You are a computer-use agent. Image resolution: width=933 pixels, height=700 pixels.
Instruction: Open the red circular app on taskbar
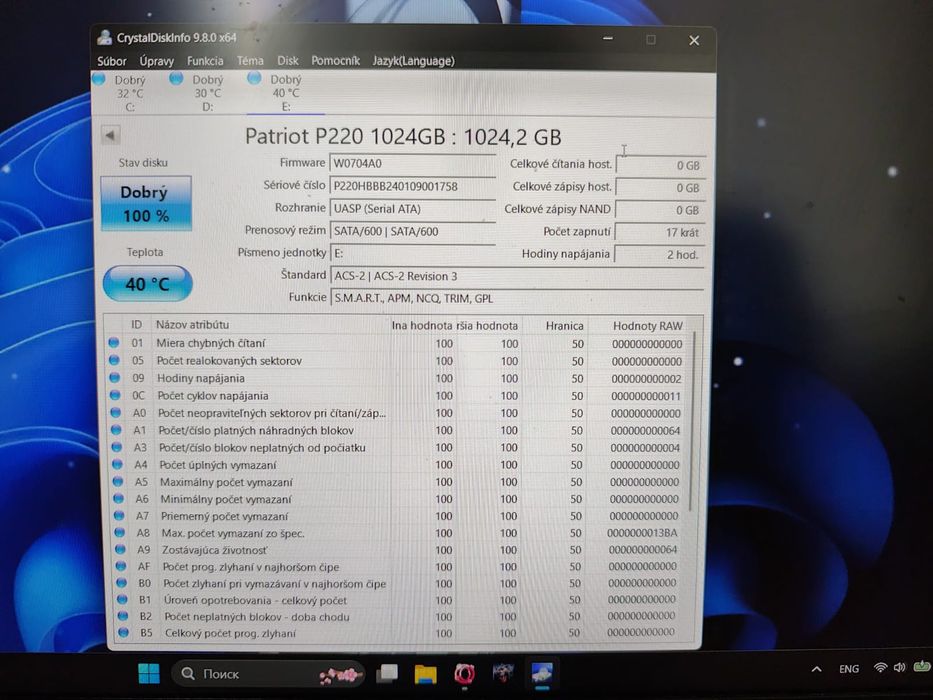(x=464, y=674)
